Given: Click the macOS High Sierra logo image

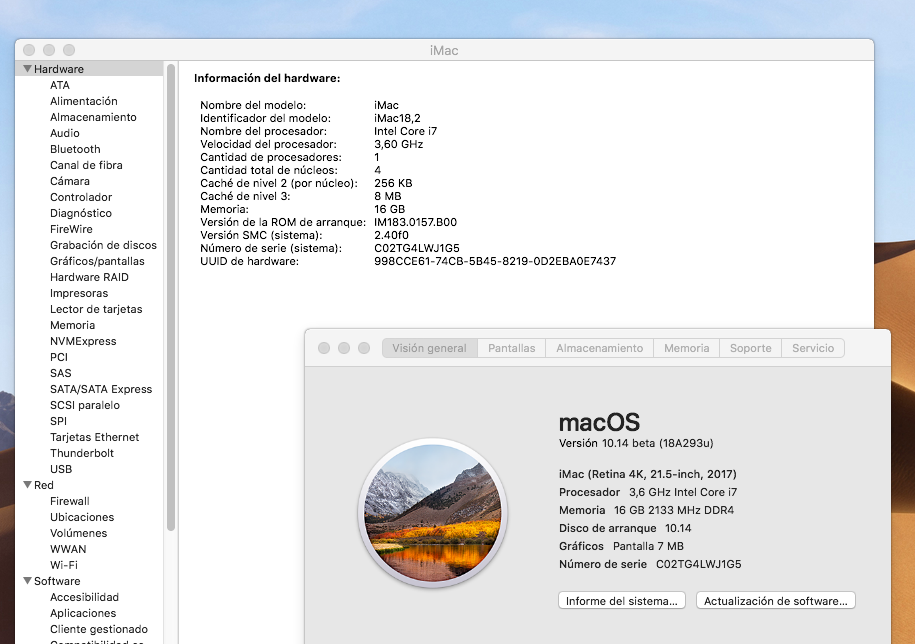Looking at the screenshot, I should click(432, 513).
